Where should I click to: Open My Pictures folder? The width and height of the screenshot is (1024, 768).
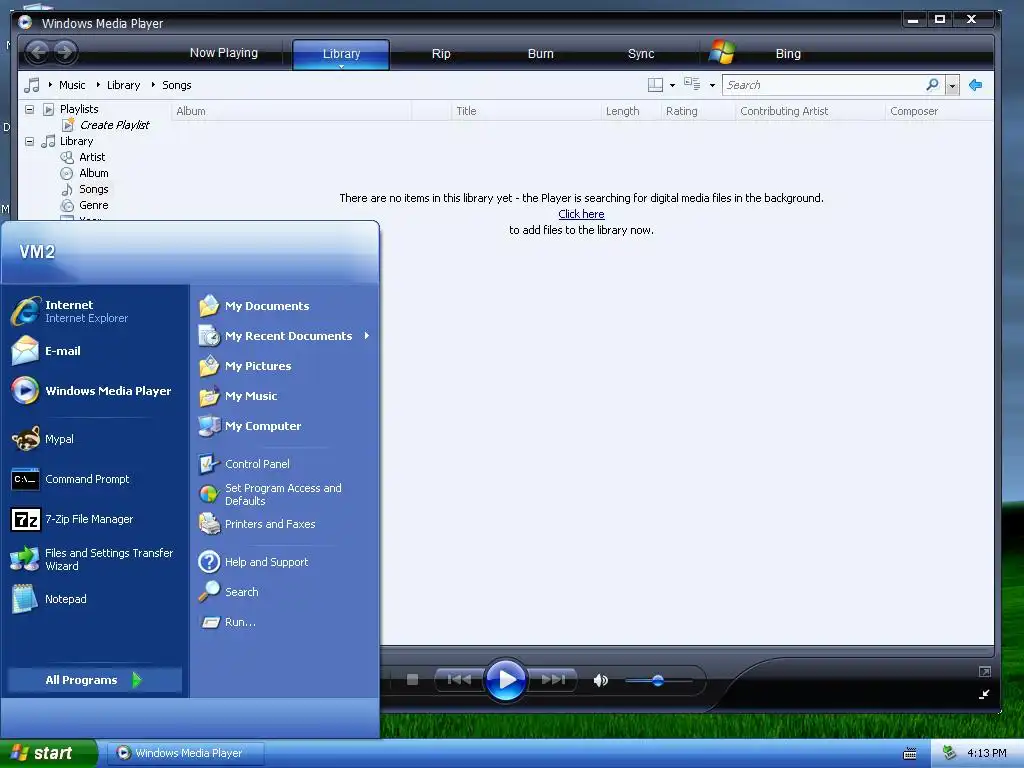click(x=284, y=366)
